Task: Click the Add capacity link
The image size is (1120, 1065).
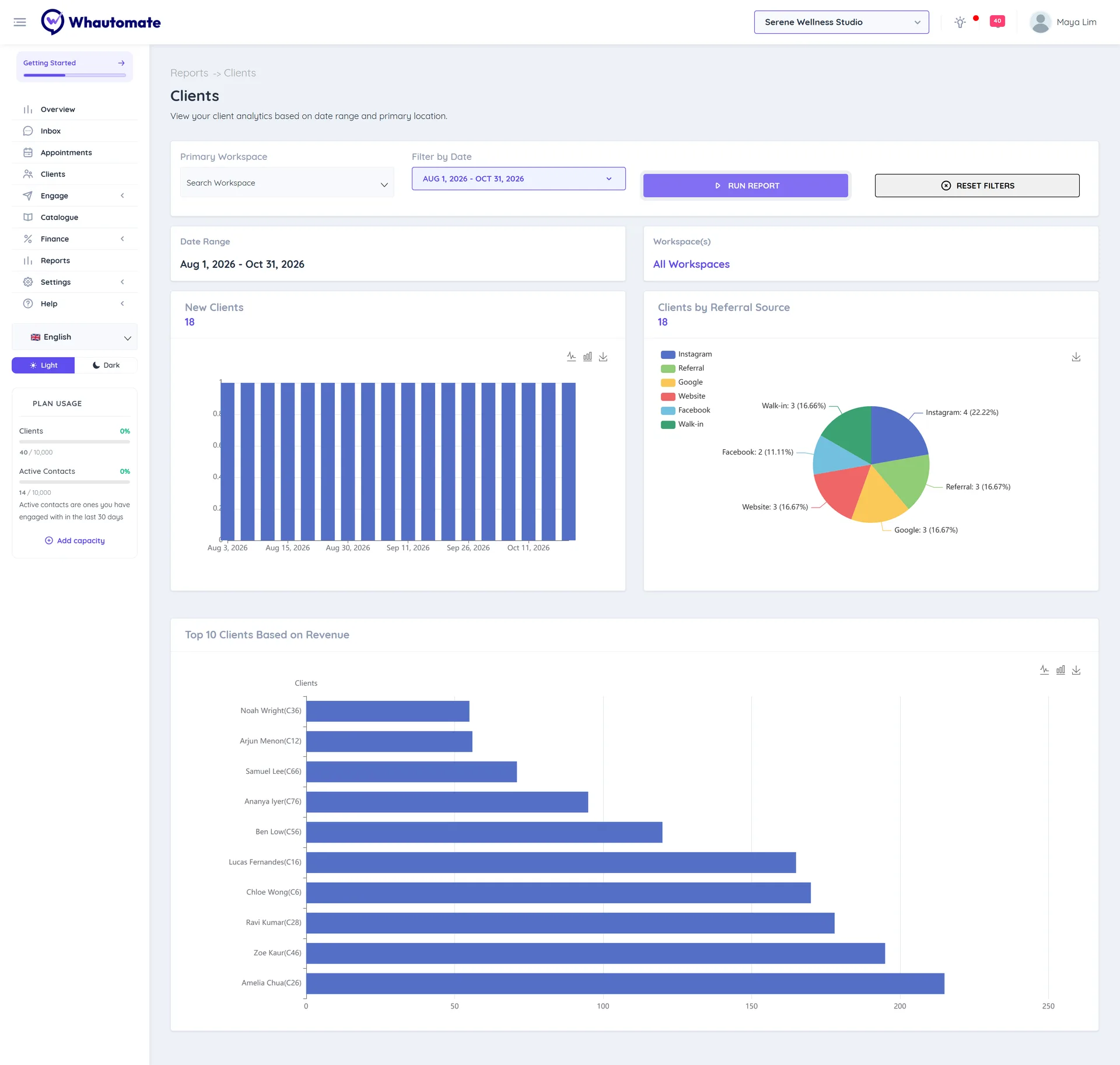Action: 75,541
